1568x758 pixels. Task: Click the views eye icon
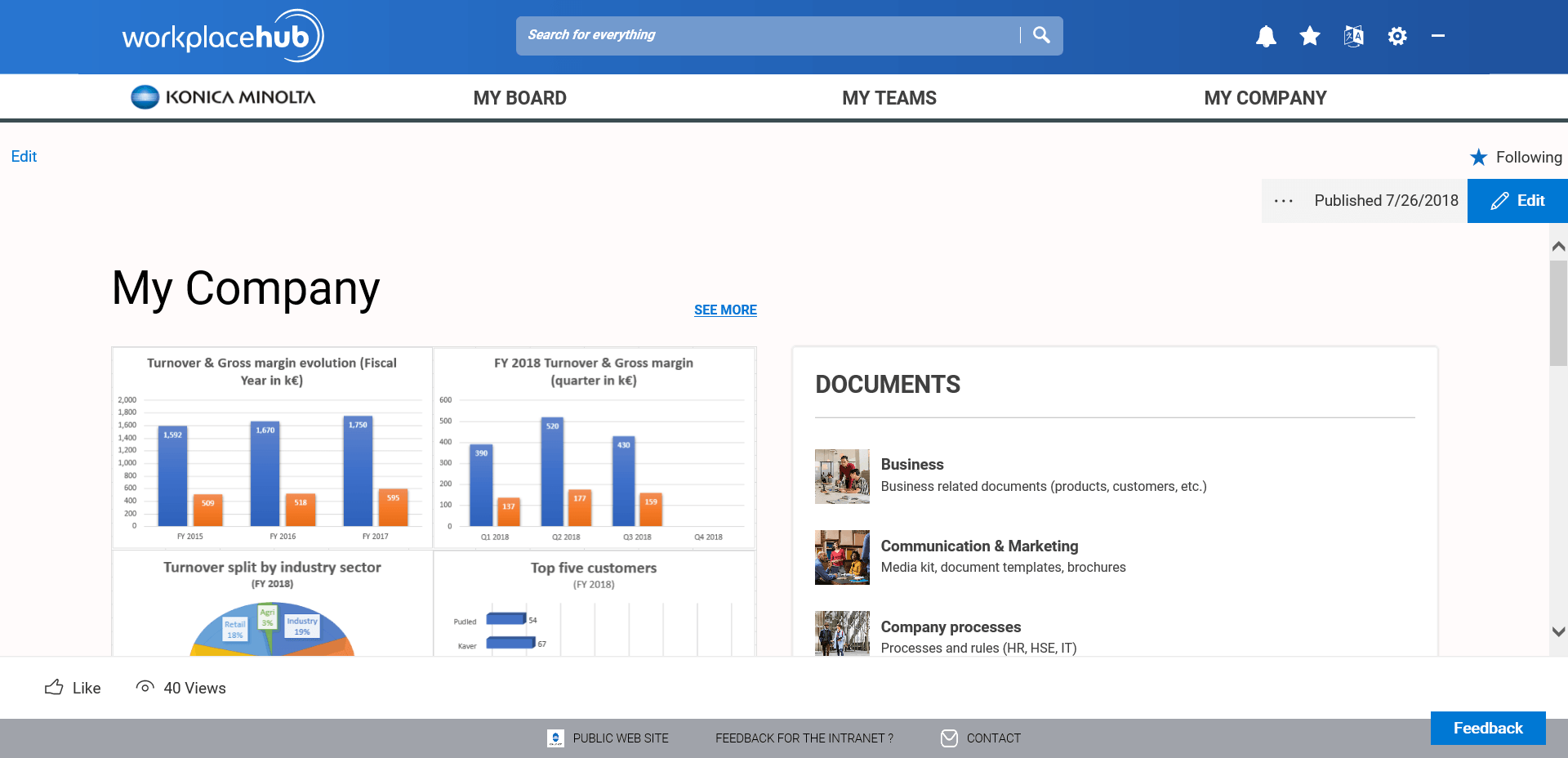[145, 688]
